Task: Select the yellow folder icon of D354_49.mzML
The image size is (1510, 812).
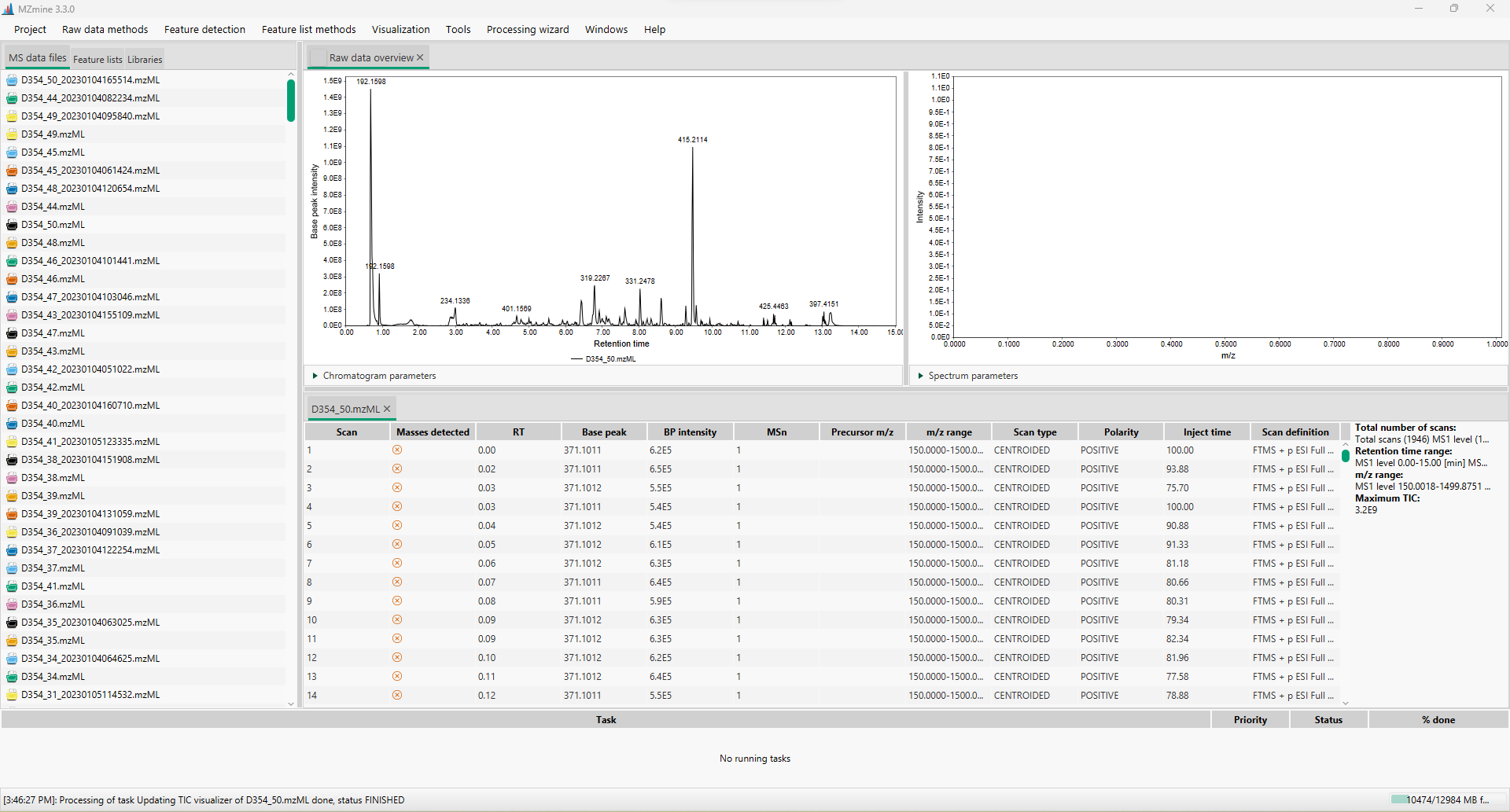Action: coord(11,134)
